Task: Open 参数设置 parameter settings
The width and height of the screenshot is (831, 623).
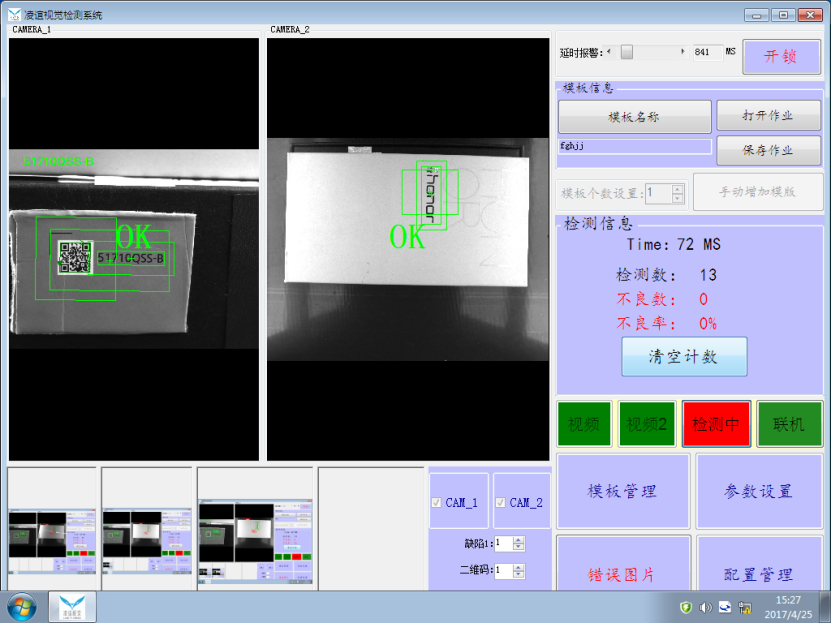Action: (758, 491)
